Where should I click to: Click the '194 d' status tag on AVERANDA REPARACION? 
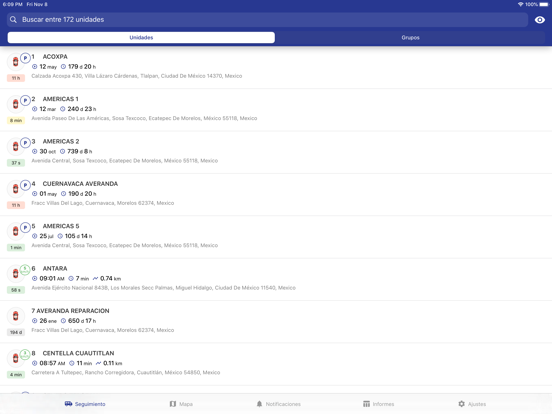coord(16,332)
